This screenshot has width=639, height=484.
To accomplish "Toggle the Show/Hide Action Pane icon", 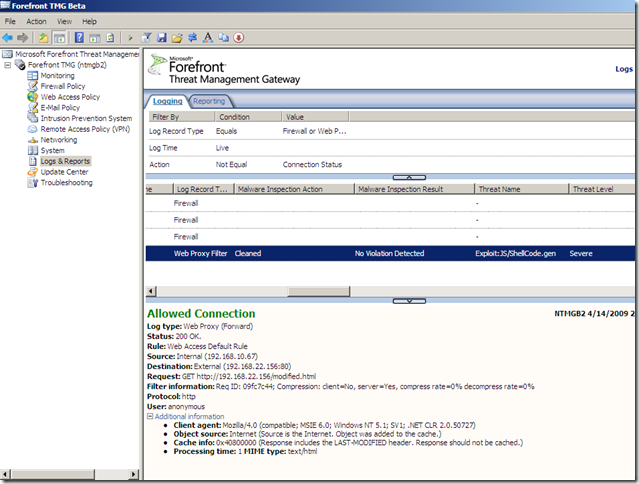I will coord(95,38).
